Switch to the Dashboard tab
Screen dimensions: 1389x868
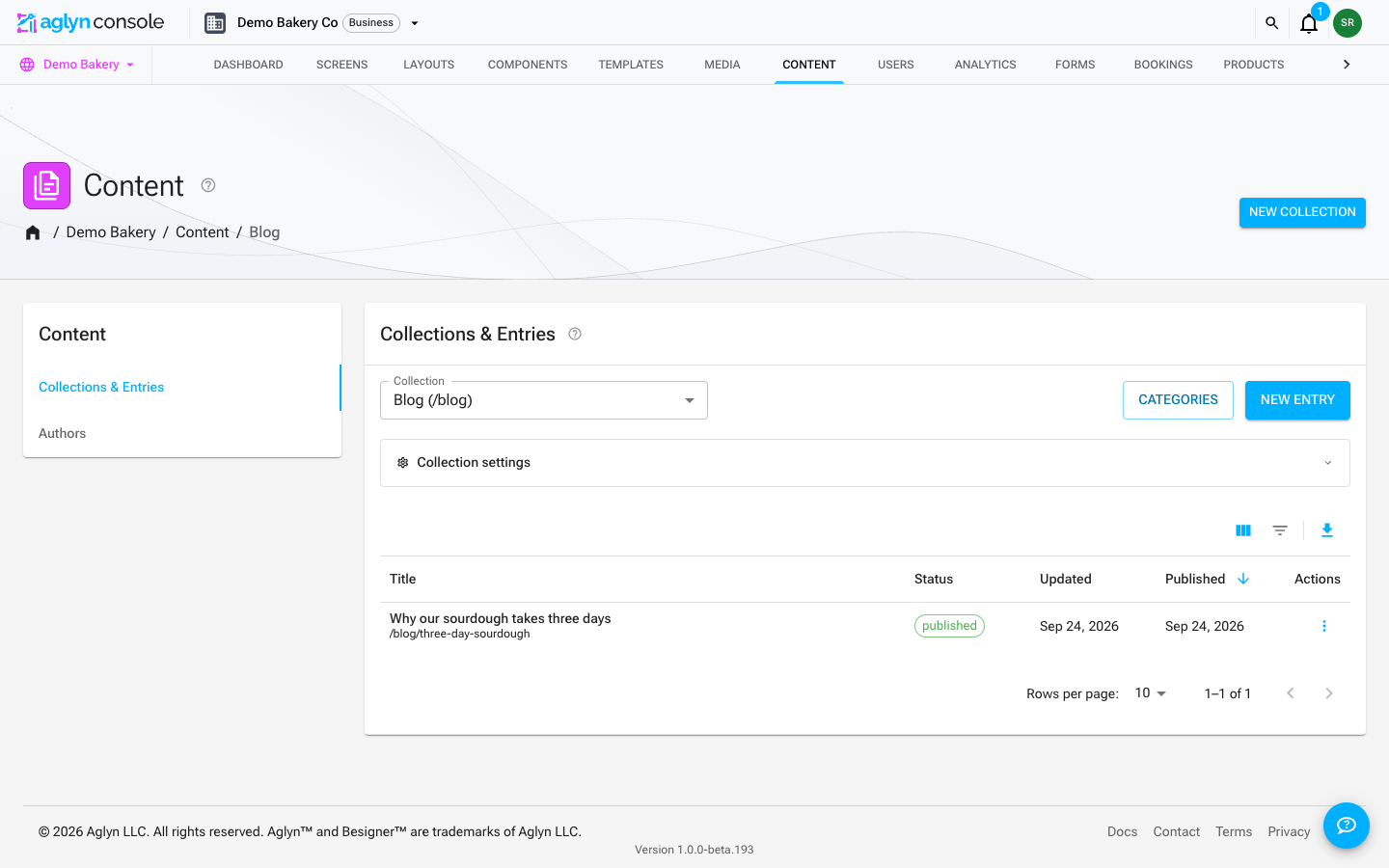[249, 65]
